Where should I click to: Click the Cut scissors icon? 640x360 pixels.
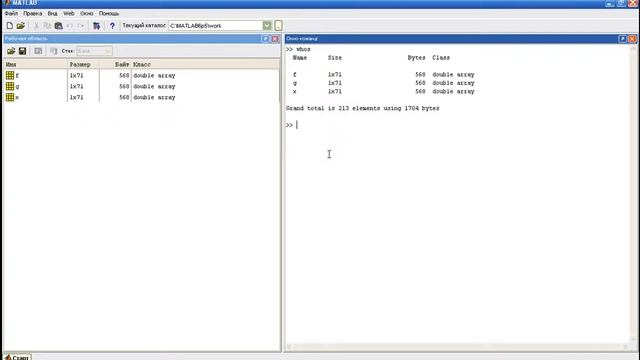36,26
